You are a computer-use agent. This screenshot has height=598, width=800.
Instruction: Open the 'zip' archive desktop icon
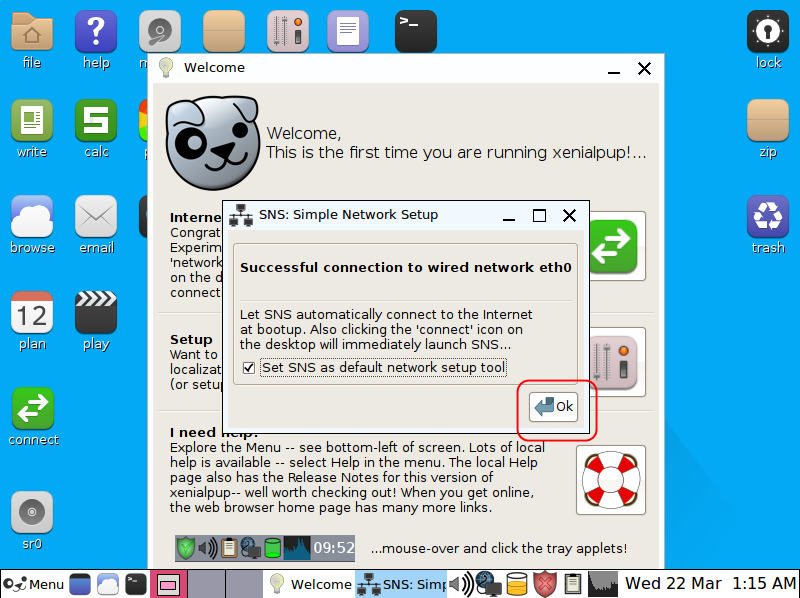click(768, 121)
